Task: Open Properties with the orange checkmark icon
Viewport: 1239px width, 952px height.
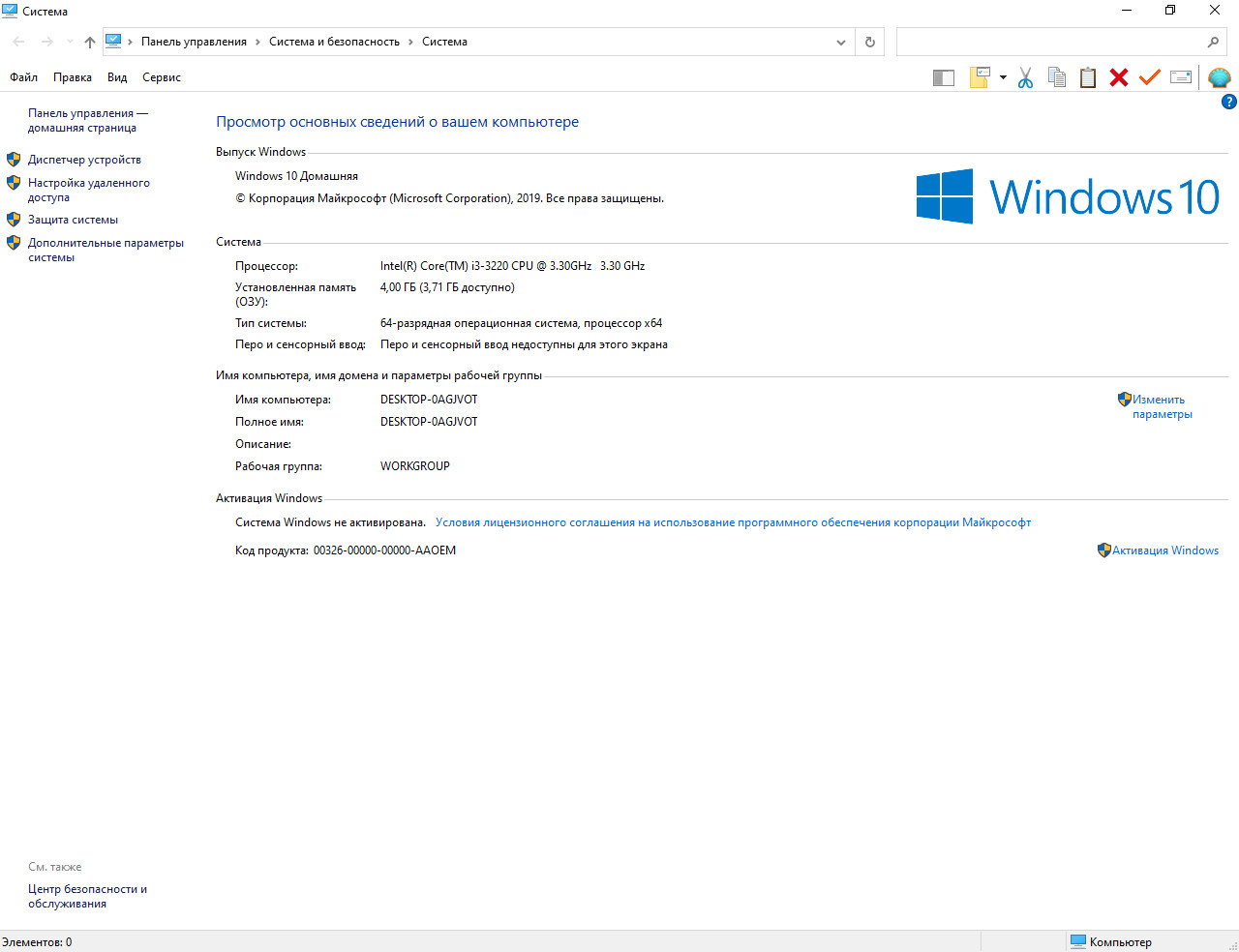Action: click(1150, 77)
